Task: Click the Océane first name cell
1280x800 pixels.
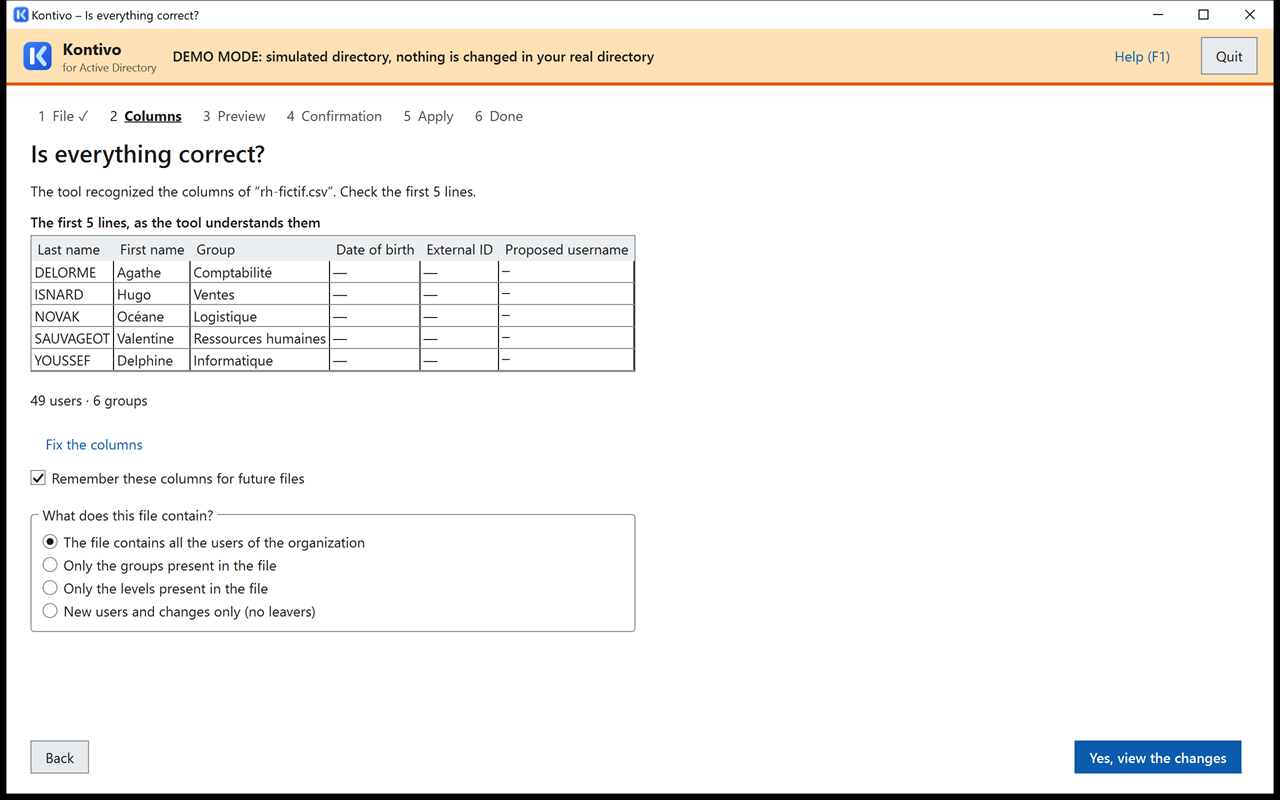Action: coord(152,316)
